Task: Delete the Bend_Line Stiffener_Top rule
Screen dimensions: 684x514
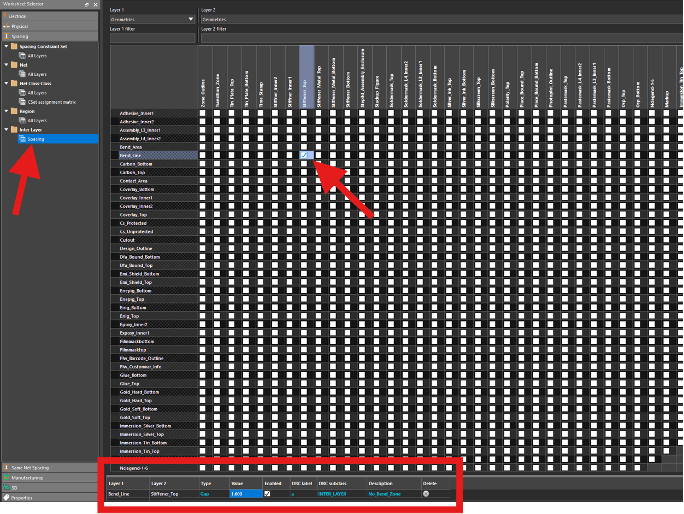Action: point(426,493)
